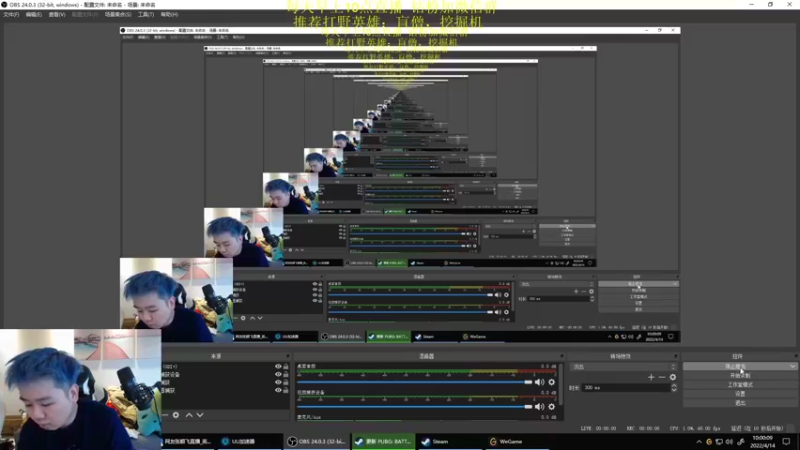Click mixer panel vertical scrollbar

click(x=561, y=391)
